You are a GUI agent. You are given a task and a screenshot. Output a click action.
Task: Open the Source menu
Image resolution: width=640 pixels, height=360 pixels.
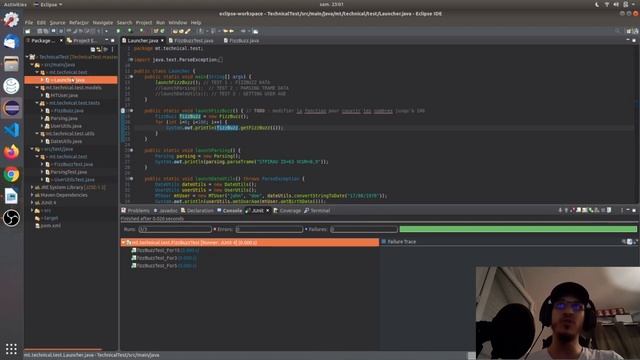pyautogui.click(x=57, y=22)
